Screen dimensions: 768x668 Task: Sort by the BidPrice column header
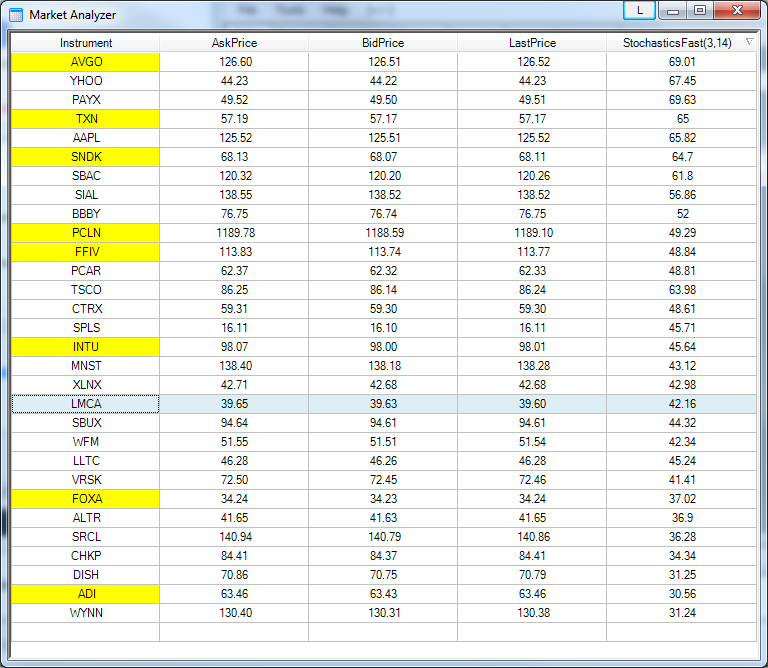[383, 43]
